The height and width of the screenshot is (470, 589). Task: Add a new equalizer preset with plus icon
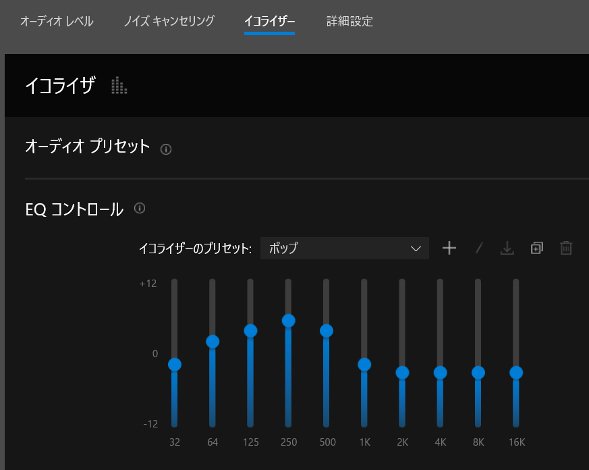(x=449, y=248)
